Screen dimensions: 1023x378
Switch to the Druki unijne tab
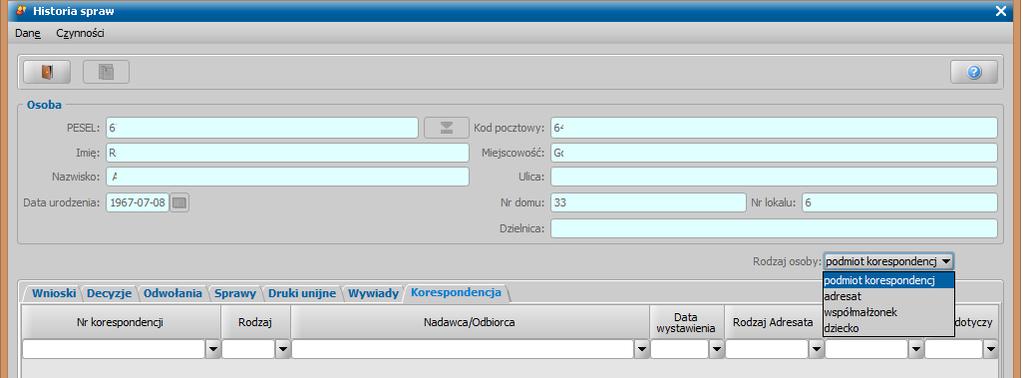[302, 294]
